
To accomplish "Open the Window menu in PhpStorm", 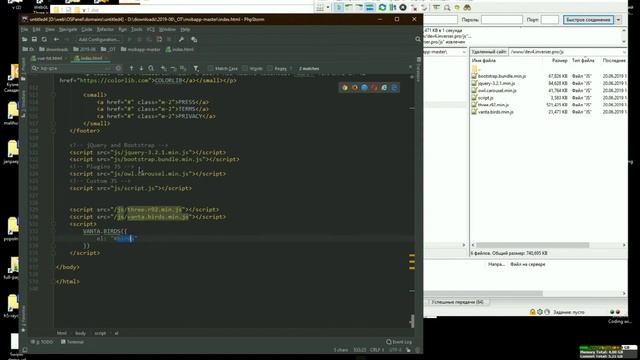I will coord(167,29).
